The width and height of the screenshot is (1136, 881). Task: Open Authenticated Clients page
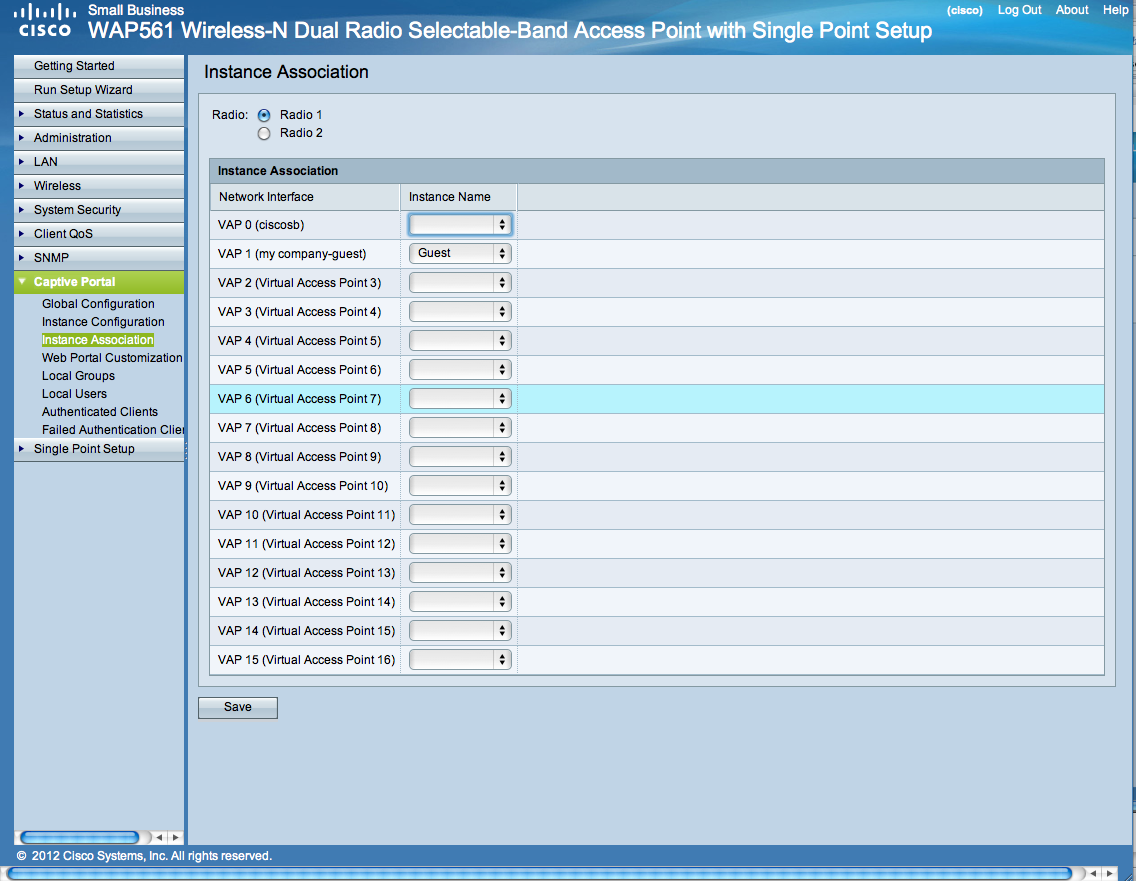coord(99,412)
